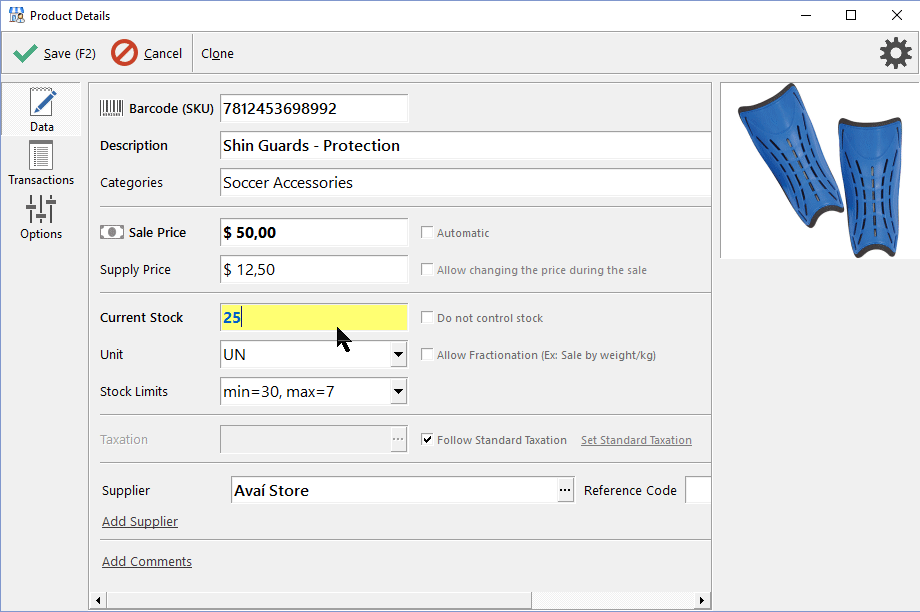
Task: Click the shin guards product image
Action: click(x=820, y=170)
